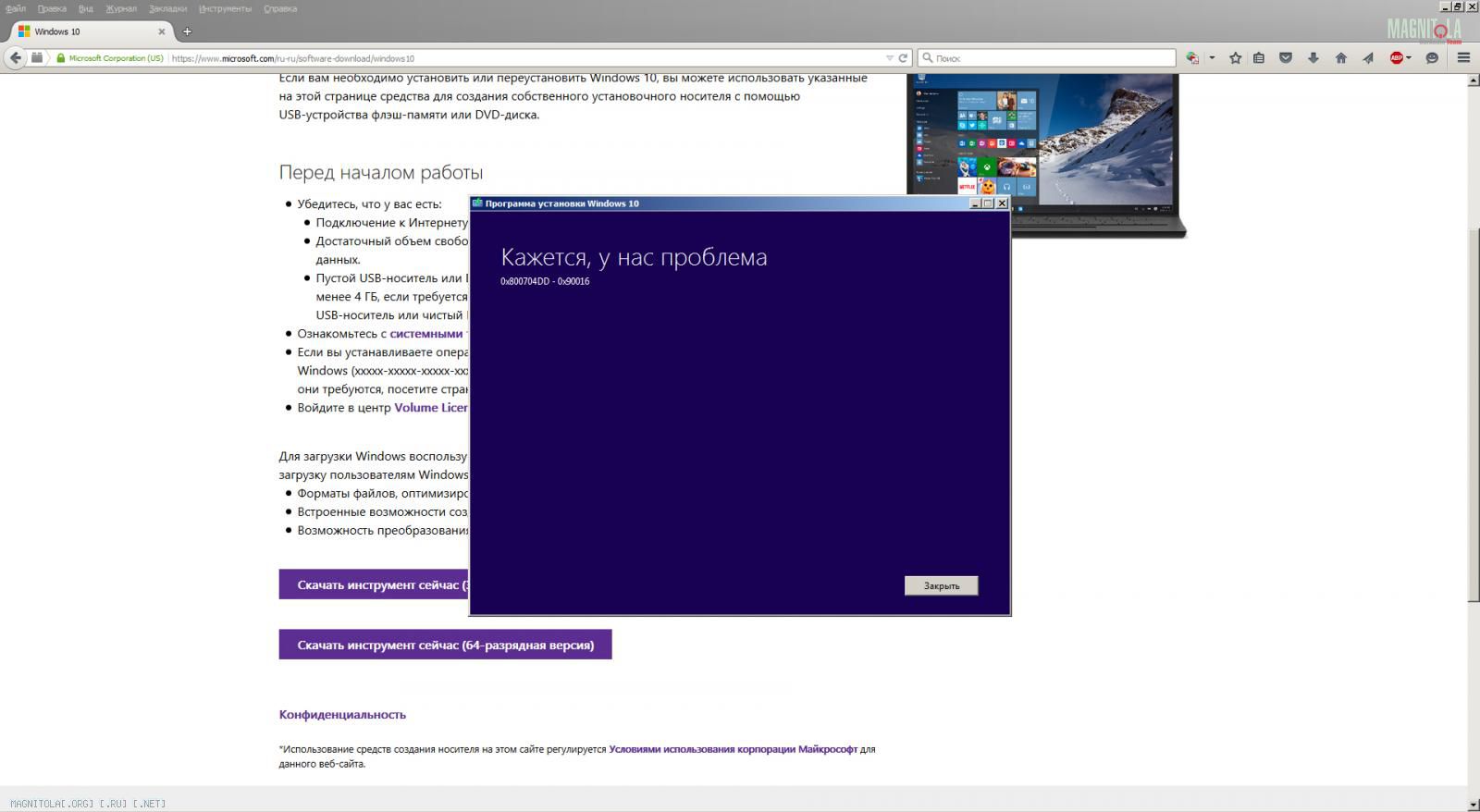The height and width of the screenshot is (812, 1480).
Task: Open the Файл menu
Action: [x=16, y=8]
